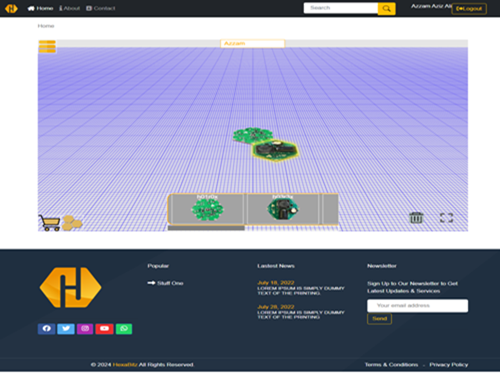This screenshot has width=500, height=376.
Task: Pick the dark module thumbnail in tray
Action: tap(282, 209)
